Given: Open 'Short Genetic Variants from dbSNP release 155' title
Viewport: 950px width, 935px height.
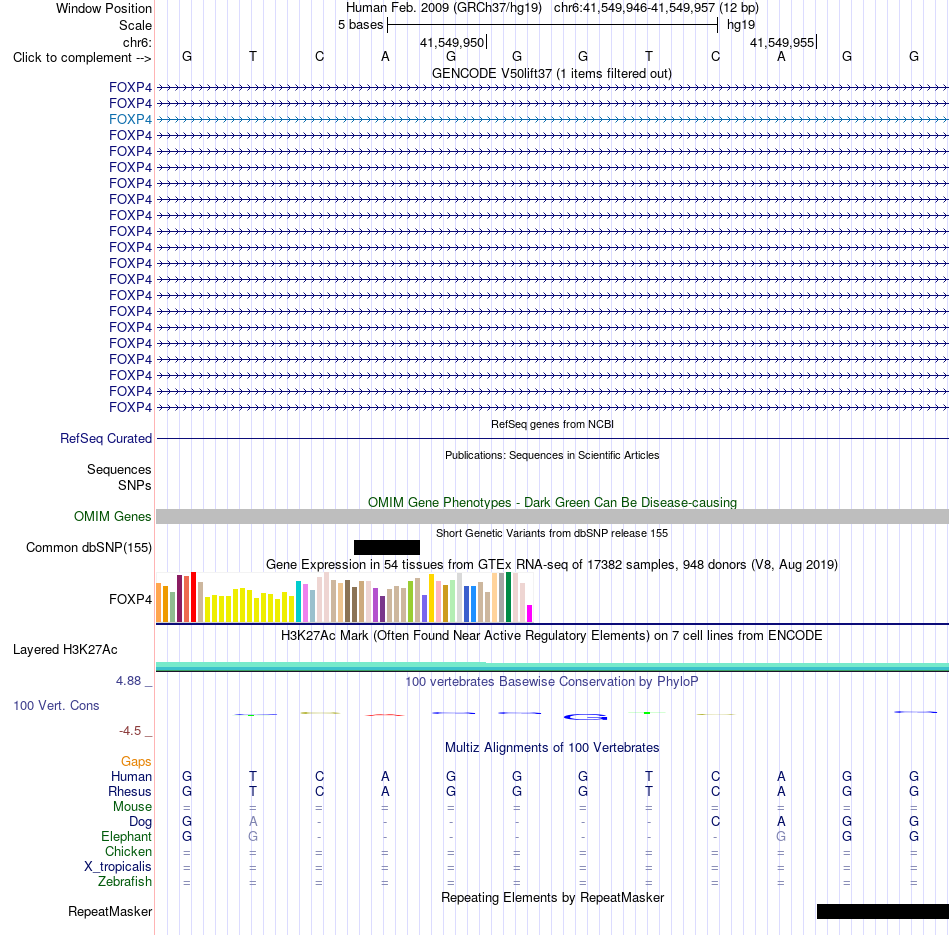Looking at the screenshot, I should click(x=552, y=533).
